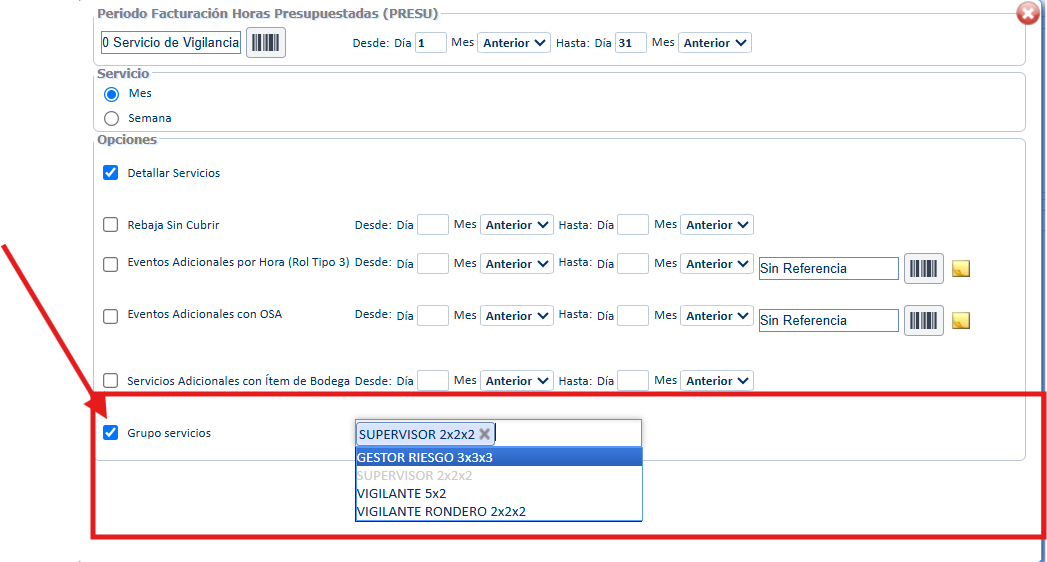Uncheck Detallar Servicios
Viewport: 1047px width, 562px height.
pos(111,173)
